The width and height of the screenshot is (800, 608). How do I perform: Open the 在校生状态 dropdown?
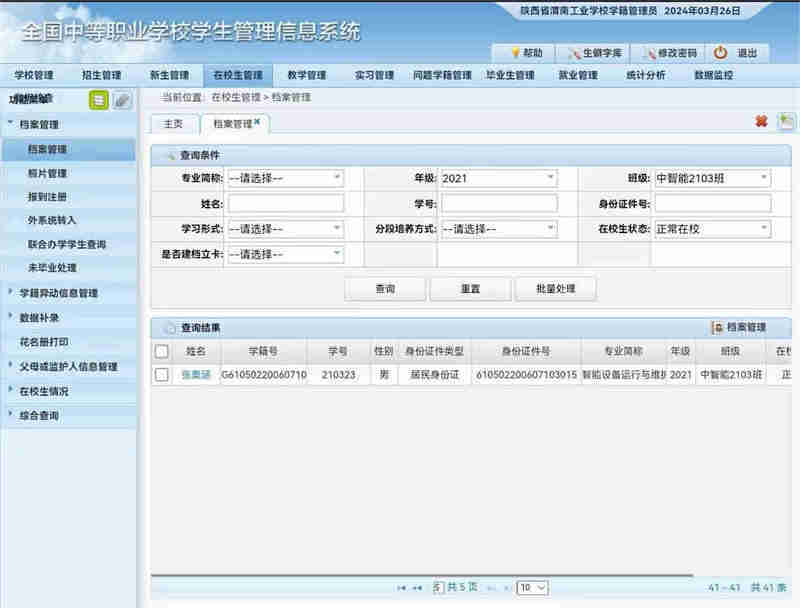(x=712, y=229)
